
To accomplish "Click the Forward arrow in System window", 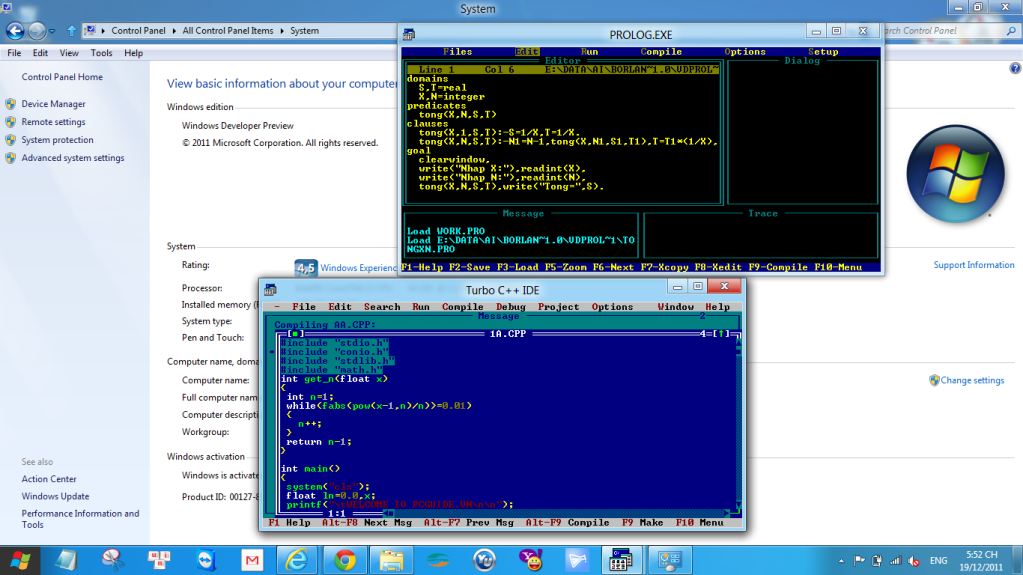I will pos(37,31).
